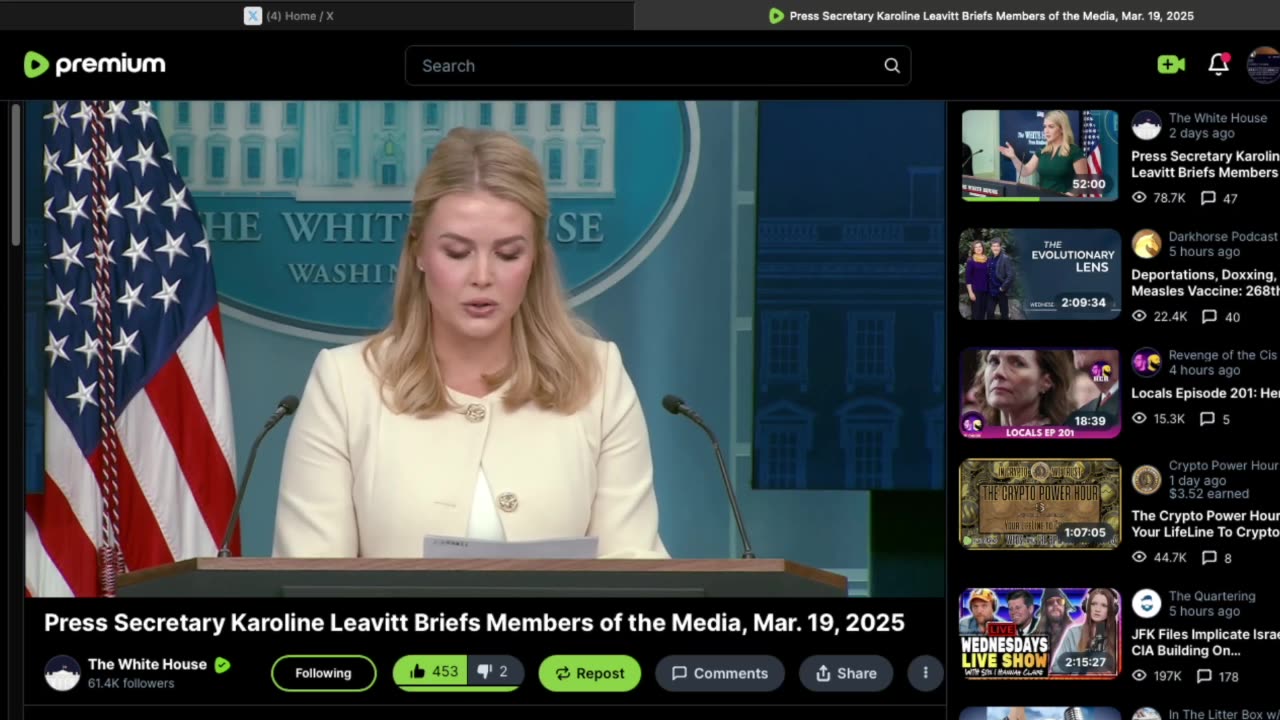Toggle the Following button

323,673
